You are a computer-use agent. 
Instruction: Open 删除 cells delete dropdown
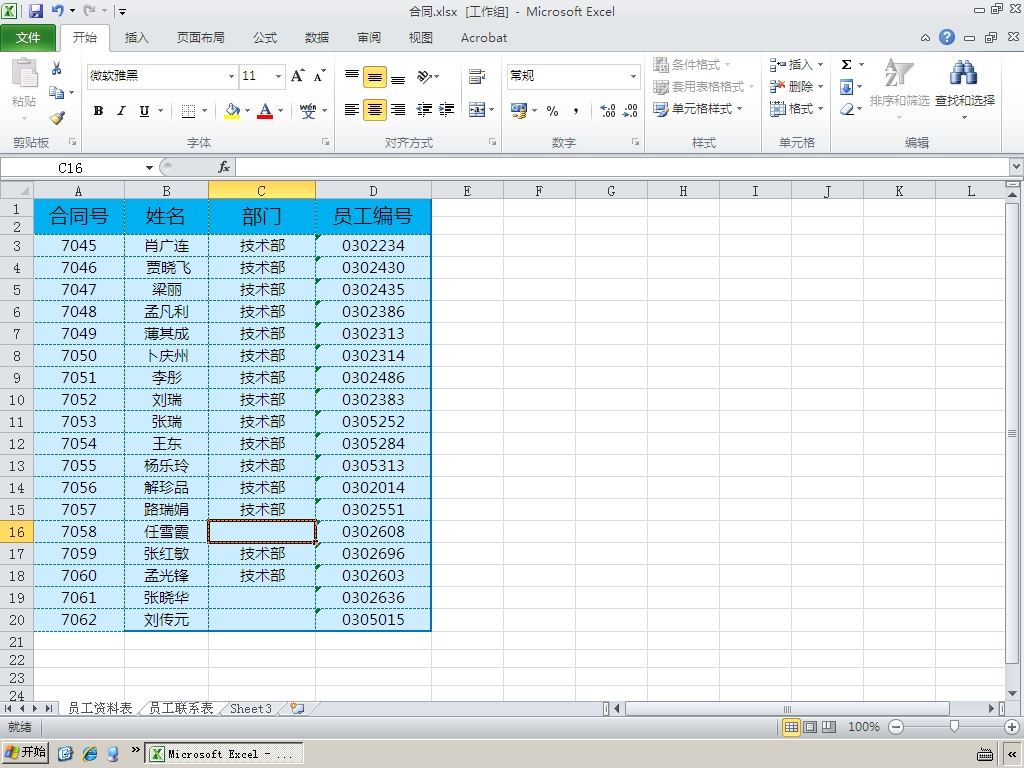(x=796, y=86)
